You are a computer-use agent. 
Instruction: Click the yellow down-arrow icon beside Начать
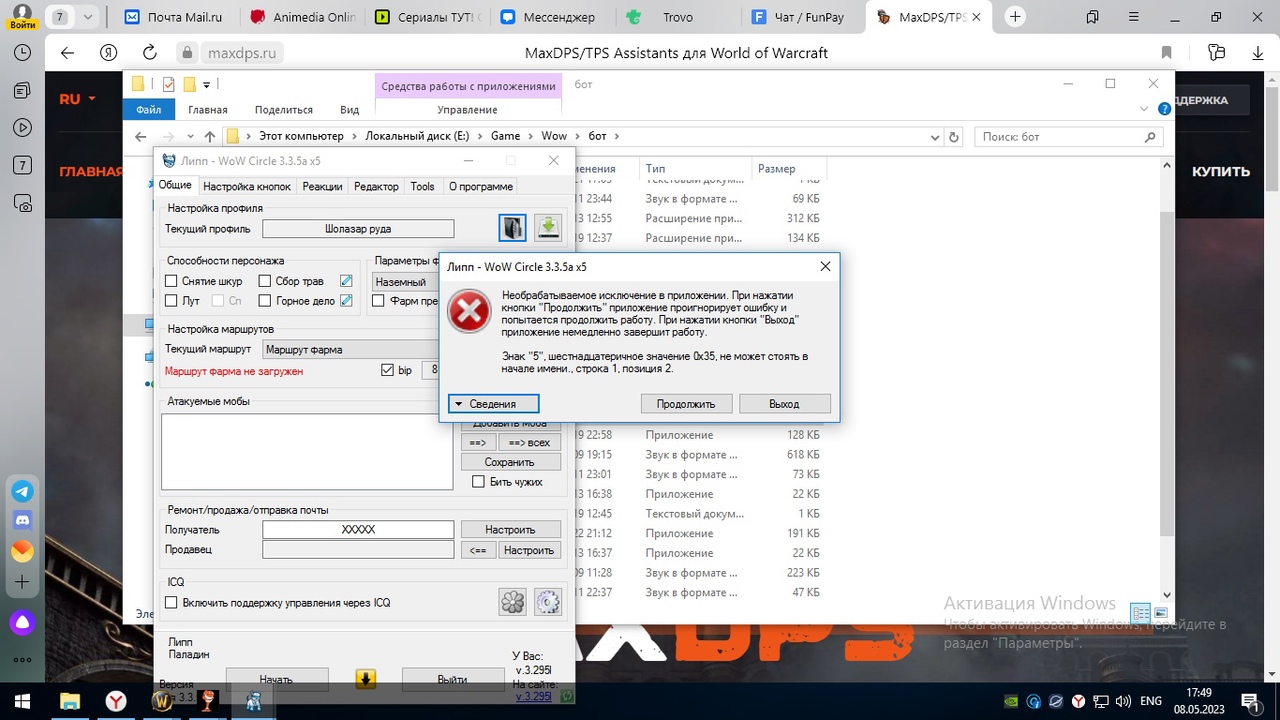tap(366, 679)
